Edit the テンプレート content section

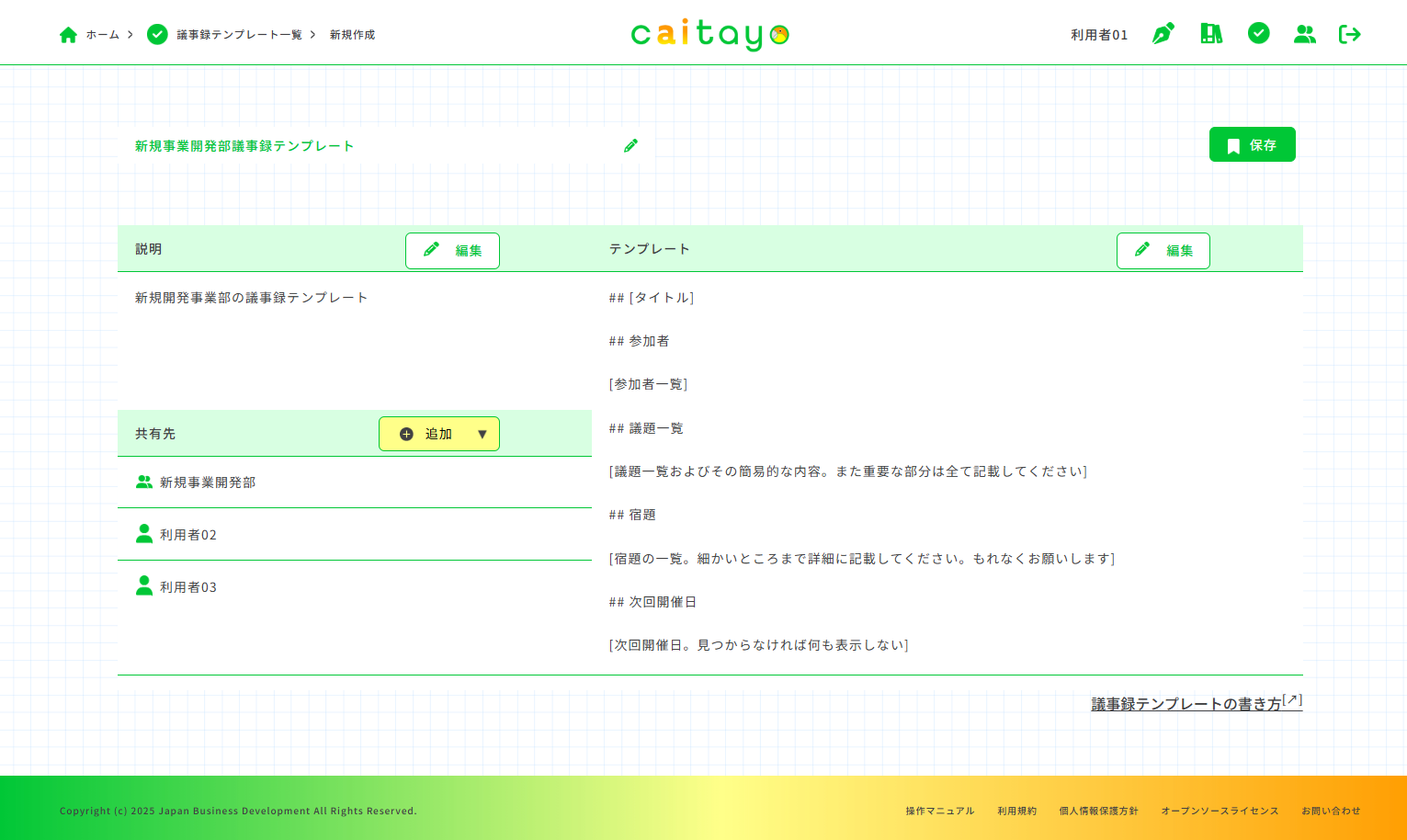[1163, 250]
